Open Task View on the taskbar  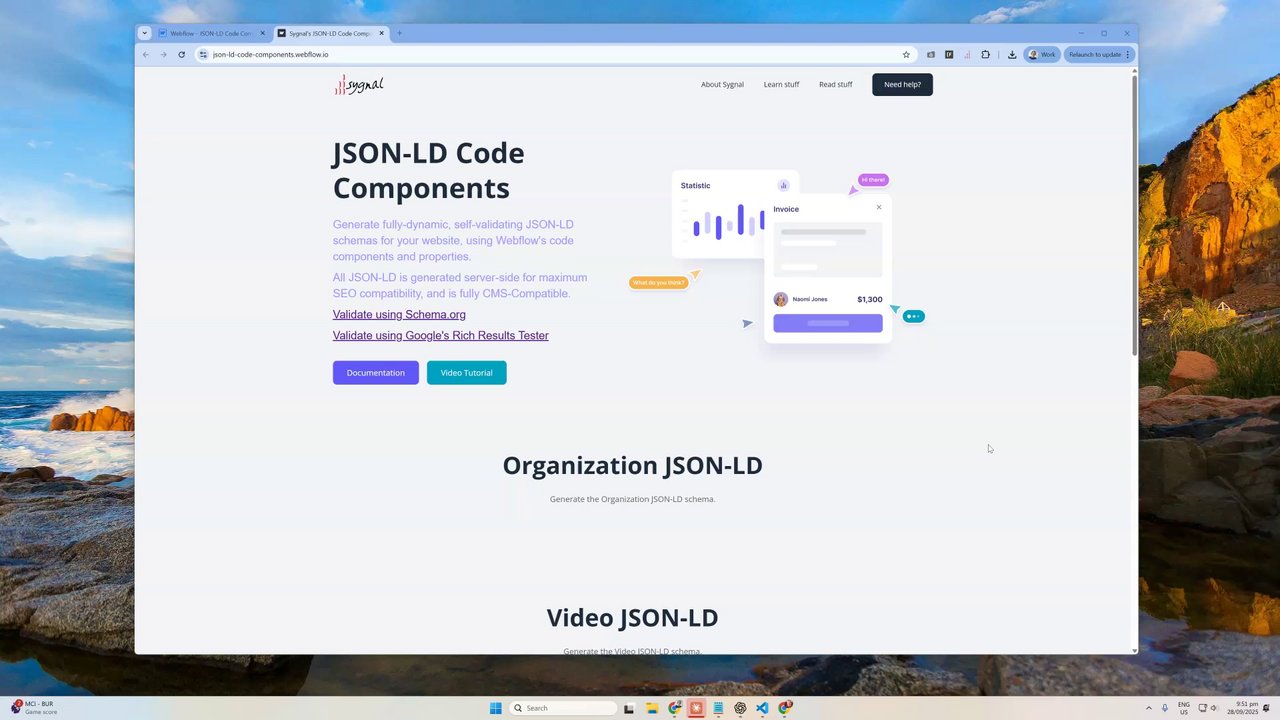tap(629, 708)
